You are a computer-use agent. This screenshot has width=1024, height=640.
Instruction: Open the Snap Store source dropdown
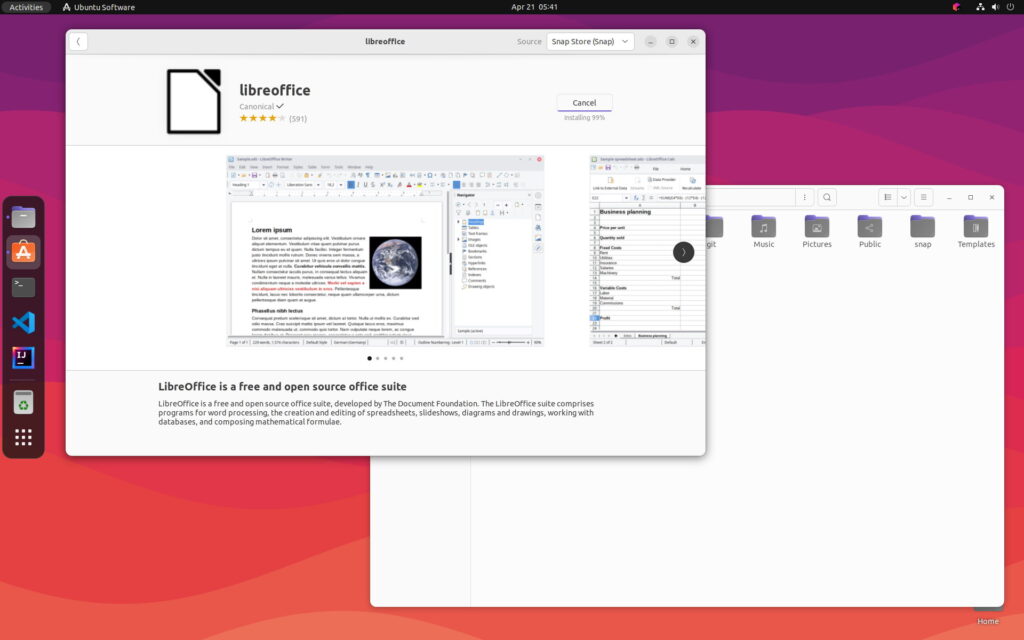click(x=590, y=42)
